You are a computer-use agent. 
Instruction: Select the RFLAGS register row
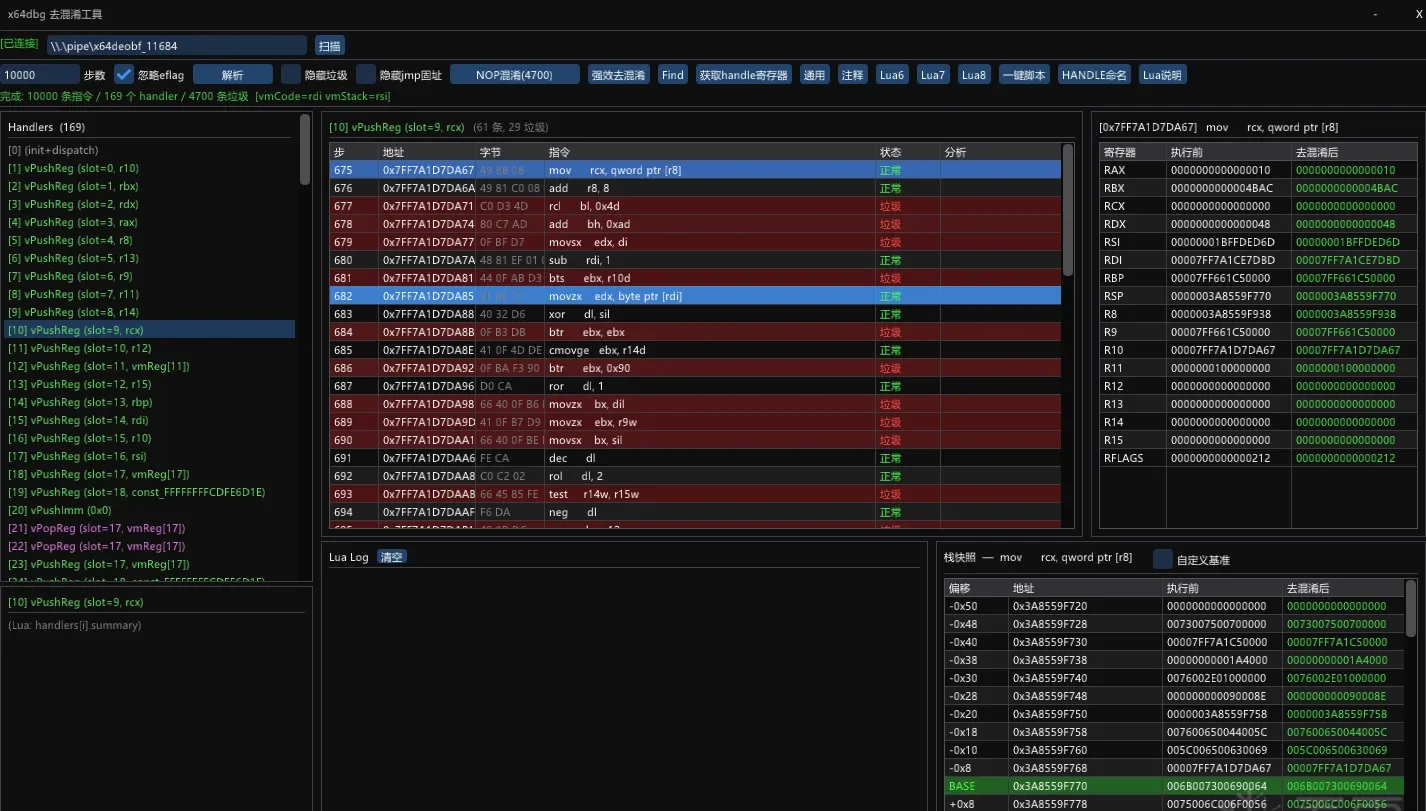(1258, 458)
